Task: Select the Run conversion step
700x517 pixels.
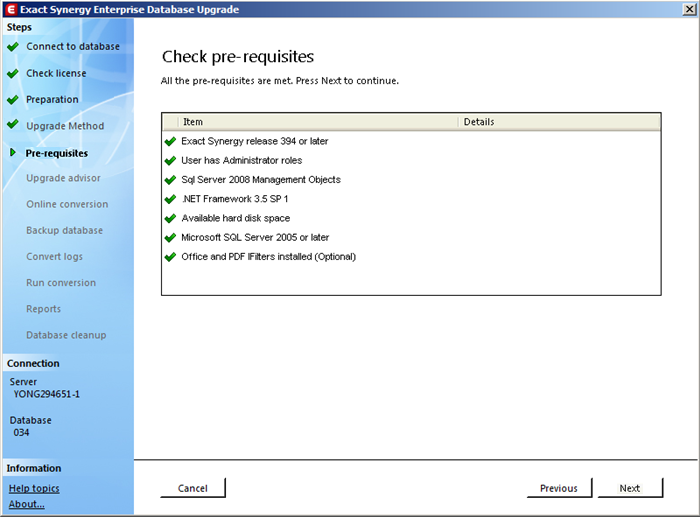Action: (x=61, y=283)
